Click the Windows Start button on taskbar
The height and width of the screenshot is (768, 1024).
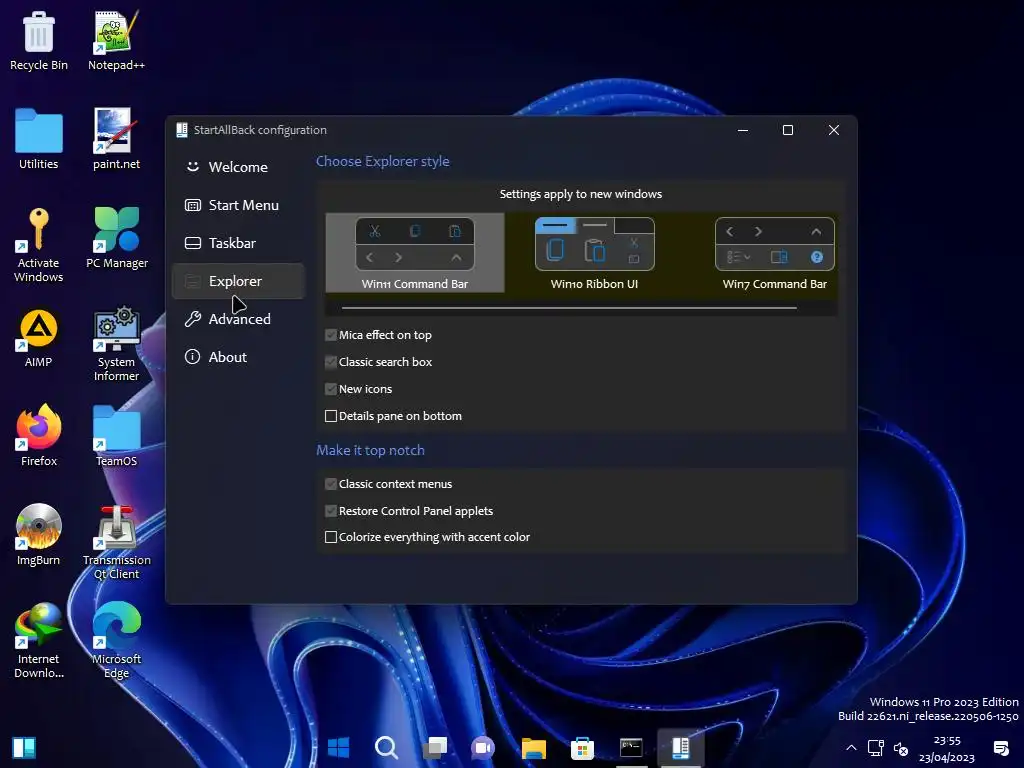[x=338, y=747]
